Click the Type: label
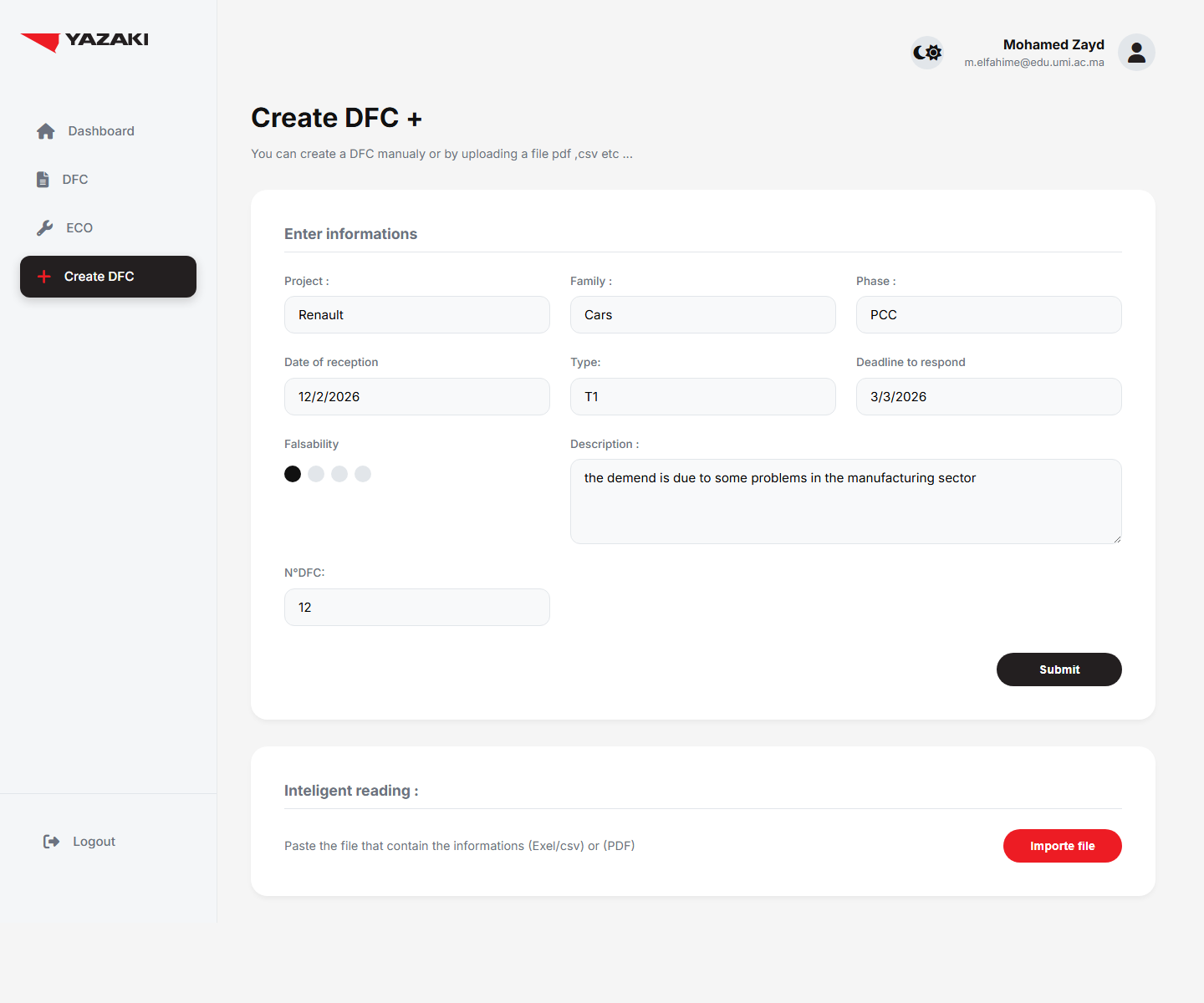 [585, 362]
